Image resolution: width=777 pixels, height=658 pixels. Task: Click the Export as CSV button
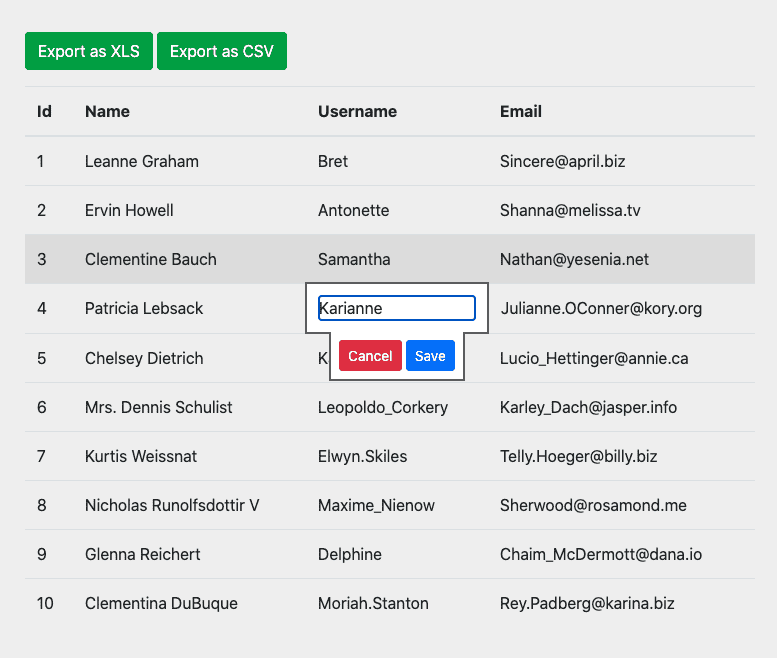click(222, 51)
